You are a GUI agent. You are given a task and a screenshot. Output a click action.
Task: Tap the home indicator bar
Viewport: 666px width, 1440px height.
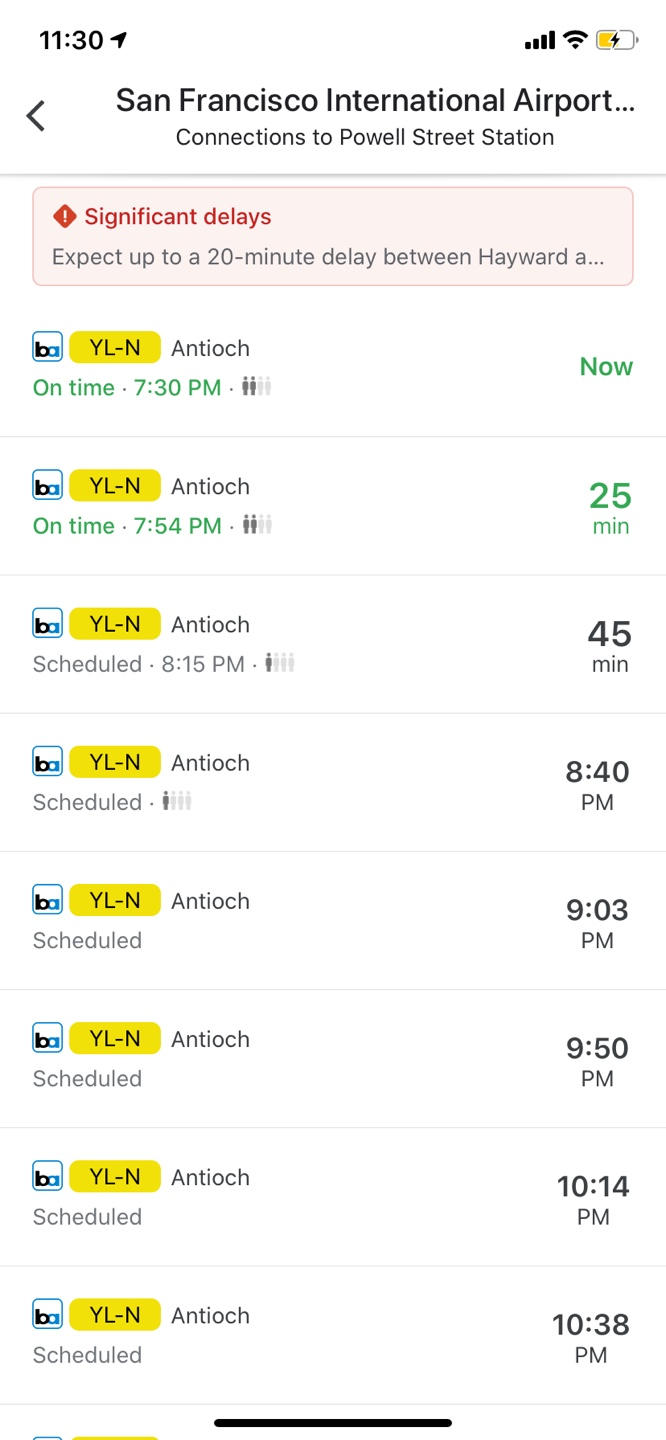click(333, 1423)
